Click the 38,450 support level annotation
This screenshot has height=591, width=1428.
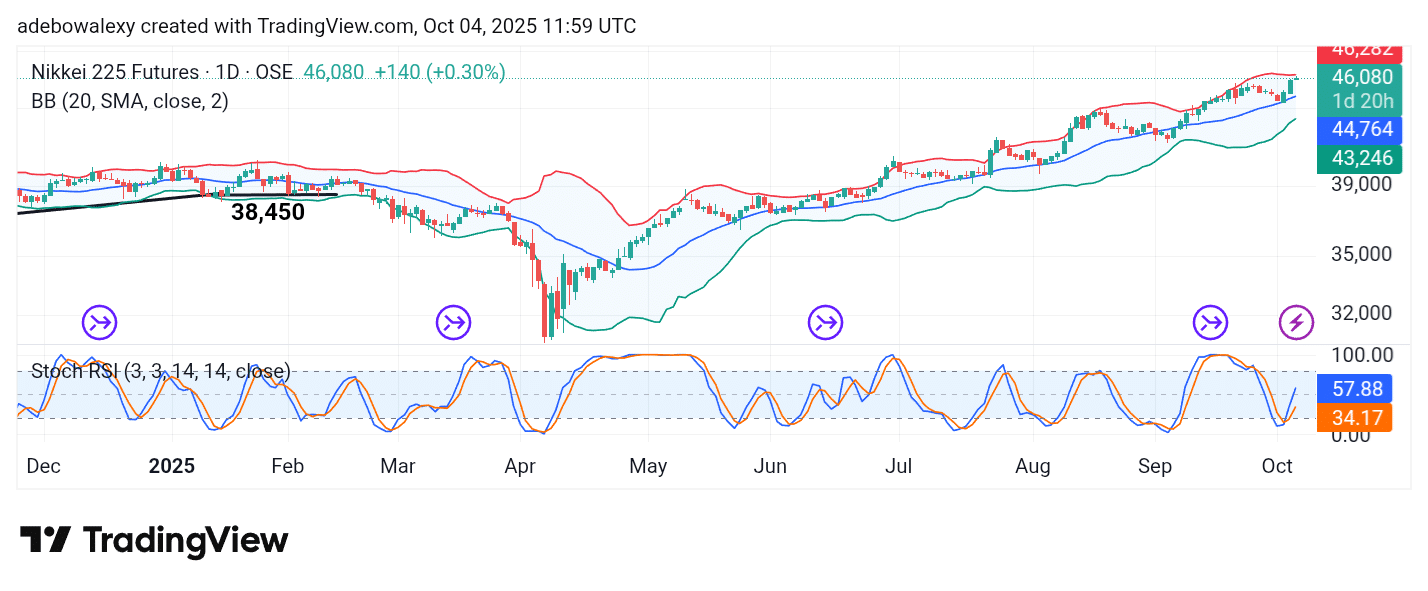tap(268, 212)
